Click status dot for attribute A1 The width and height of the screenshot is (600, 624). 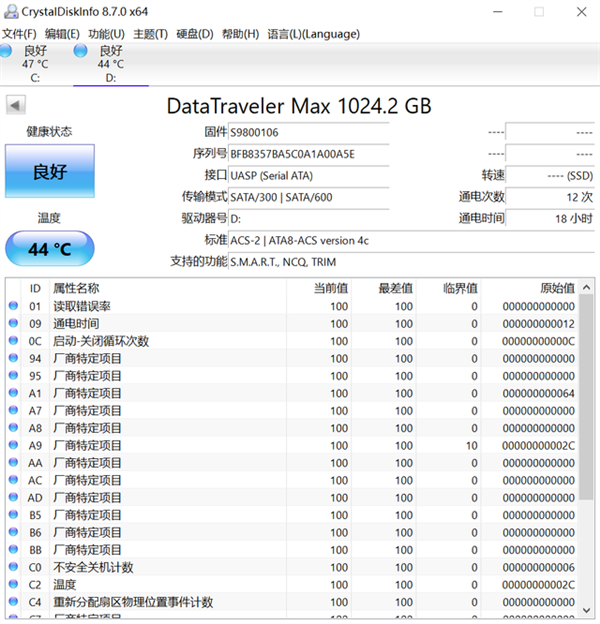14,393
